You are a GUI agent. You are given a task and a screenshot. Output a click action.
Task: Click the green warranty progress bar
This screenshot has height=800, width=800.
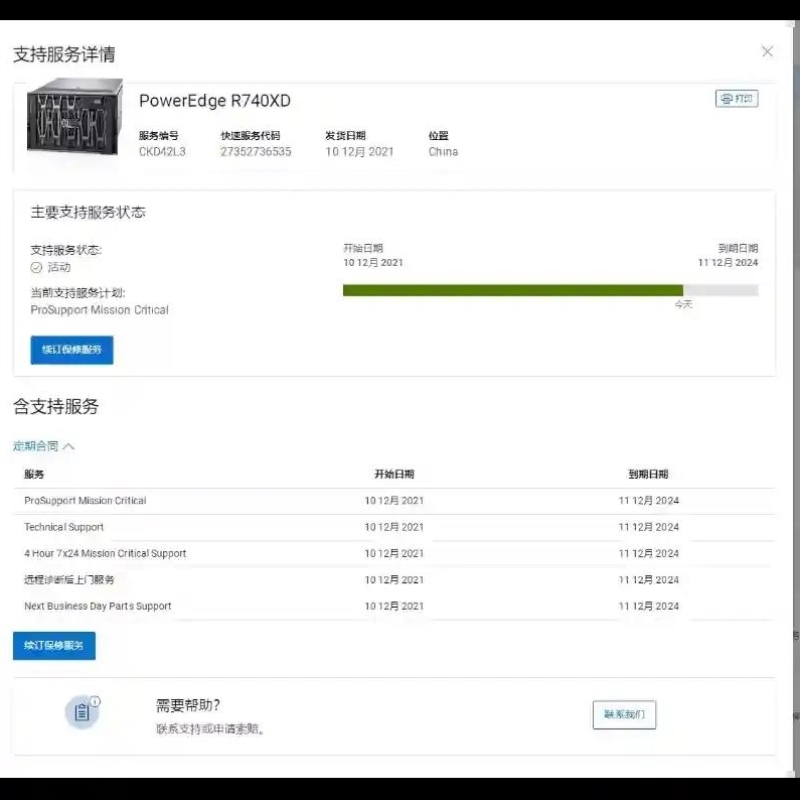point(513,290)
